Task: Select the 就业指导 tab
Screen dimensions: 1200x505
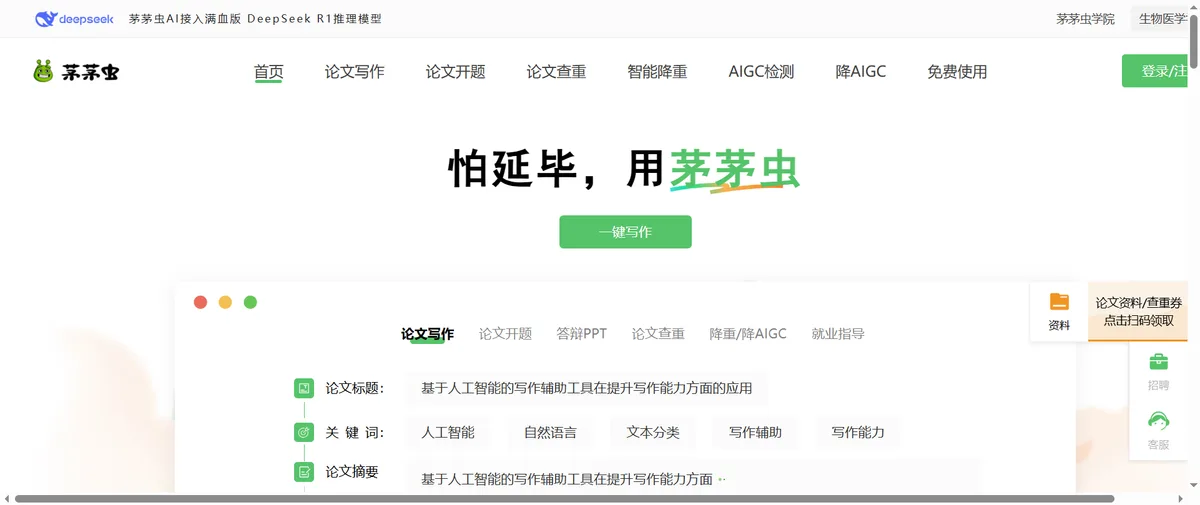Action: pos(838,334)
